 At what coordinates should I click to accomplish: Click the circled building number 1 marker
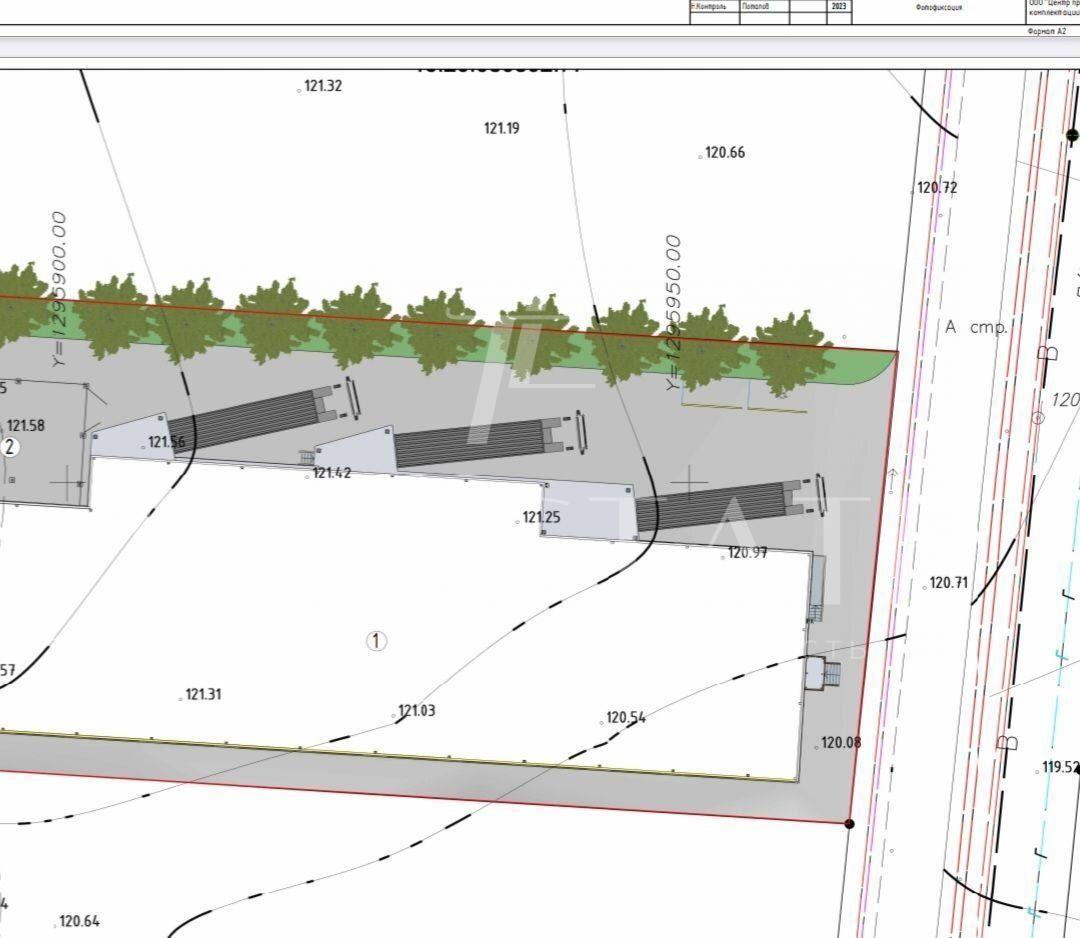tap(376, 641)
